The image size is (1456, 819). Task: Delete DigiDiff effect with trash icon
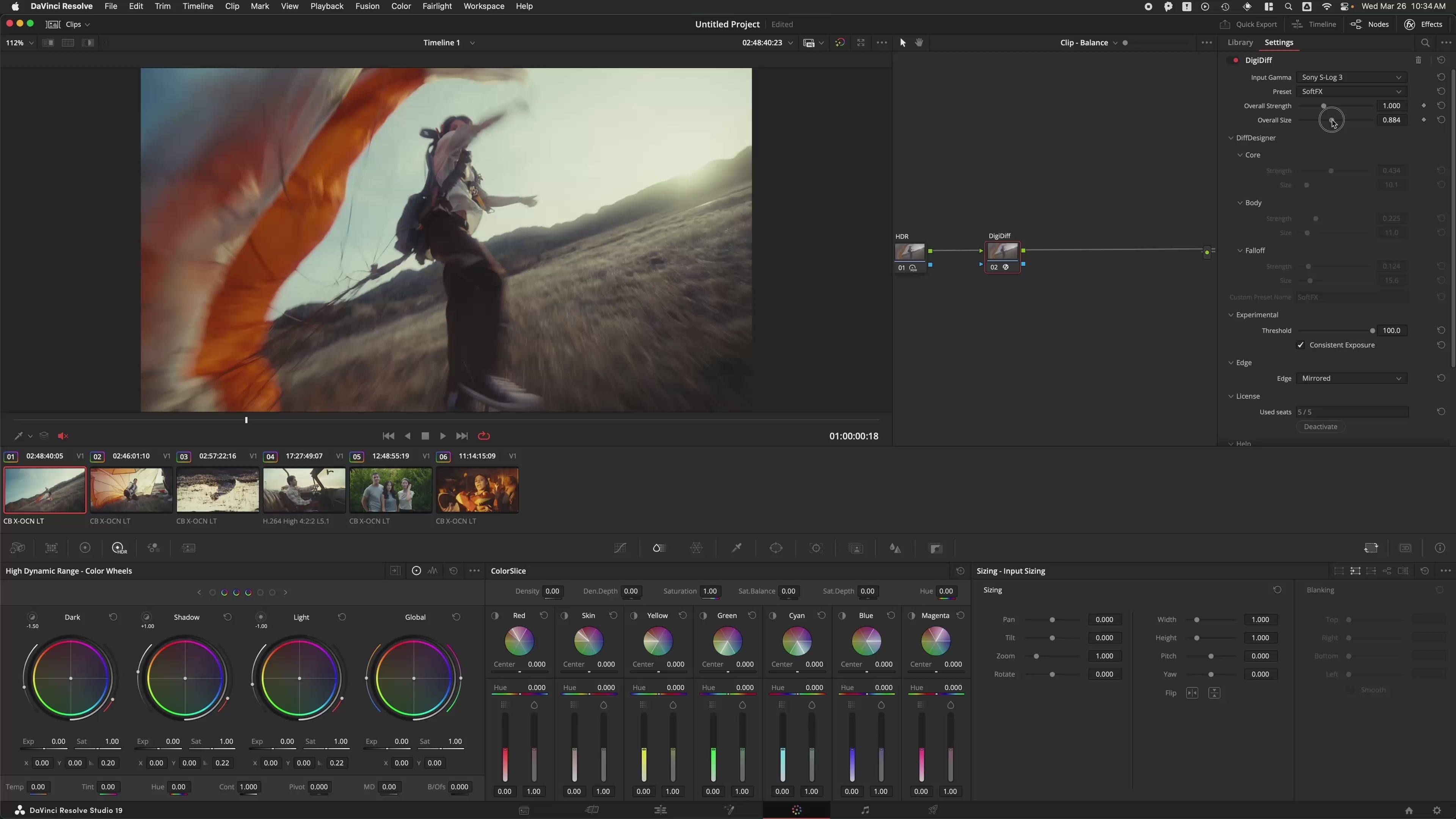click(1418, 60)
